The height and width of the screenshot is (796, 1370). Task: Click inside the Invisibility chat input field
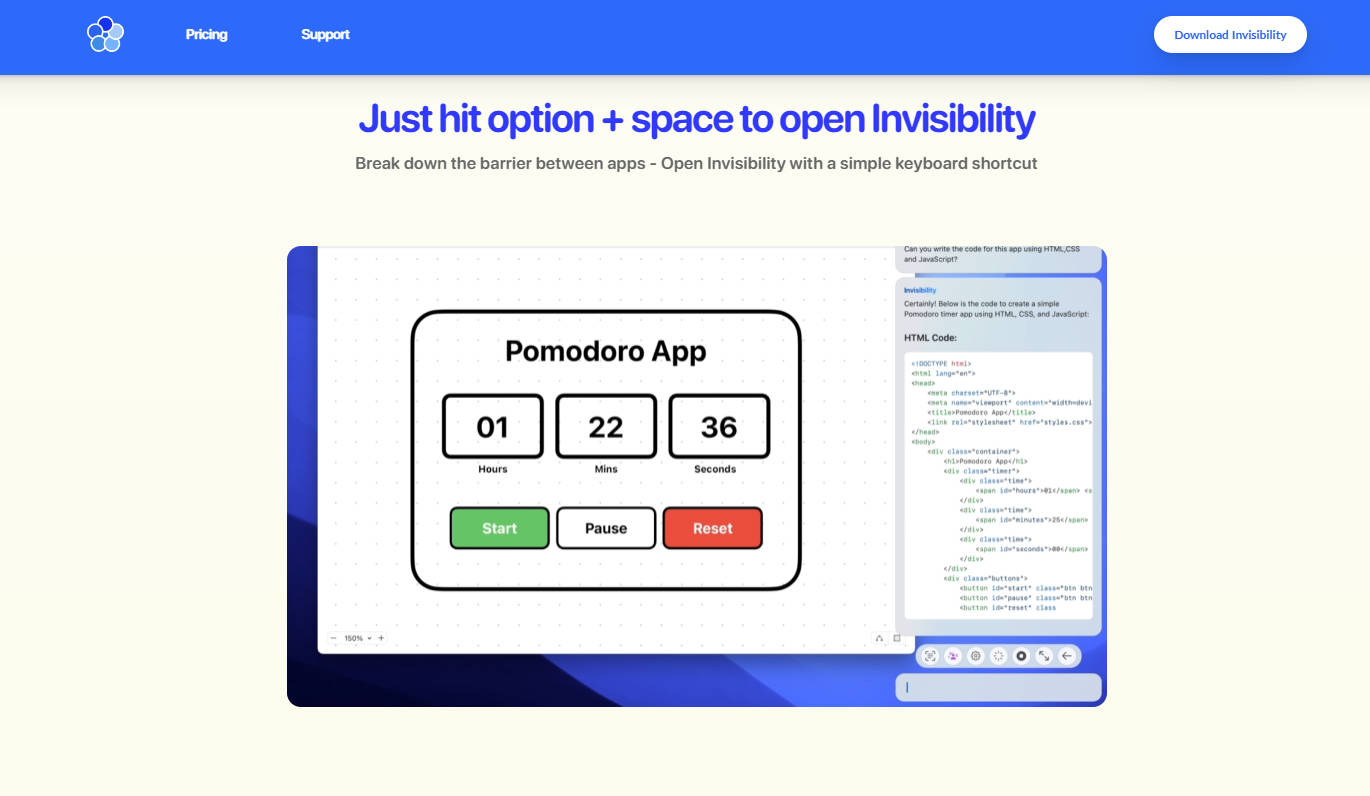coord(998,687)
